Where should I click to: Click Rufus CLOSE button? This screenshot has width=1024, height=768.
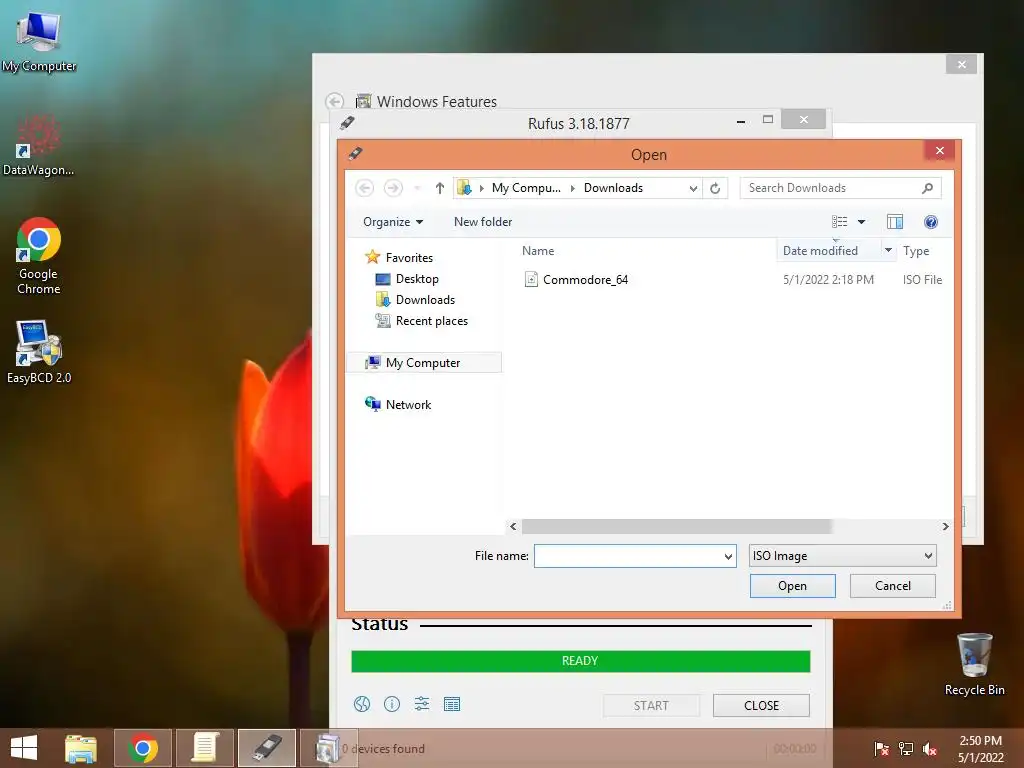pyautogui.click(x=761, y=705)
